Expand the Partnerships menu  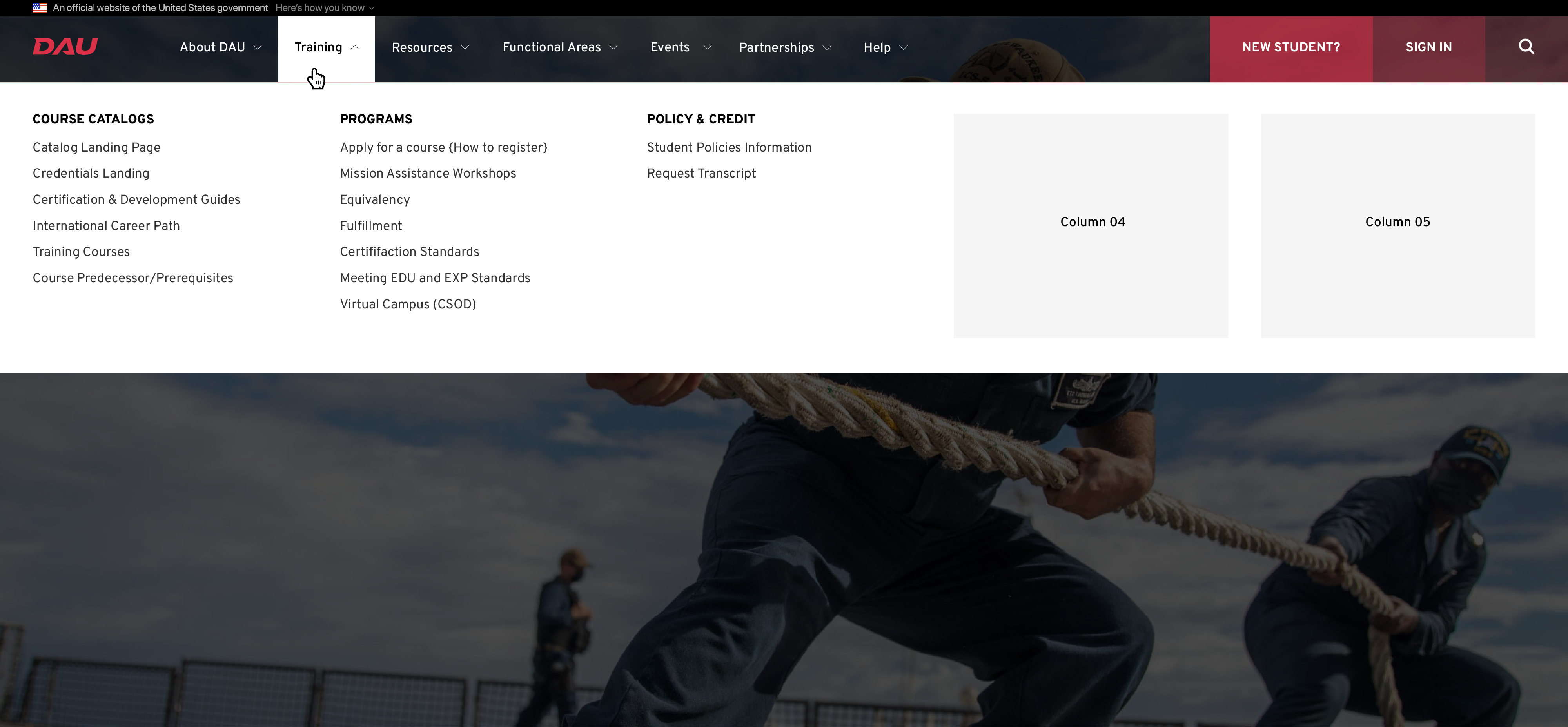785,47
